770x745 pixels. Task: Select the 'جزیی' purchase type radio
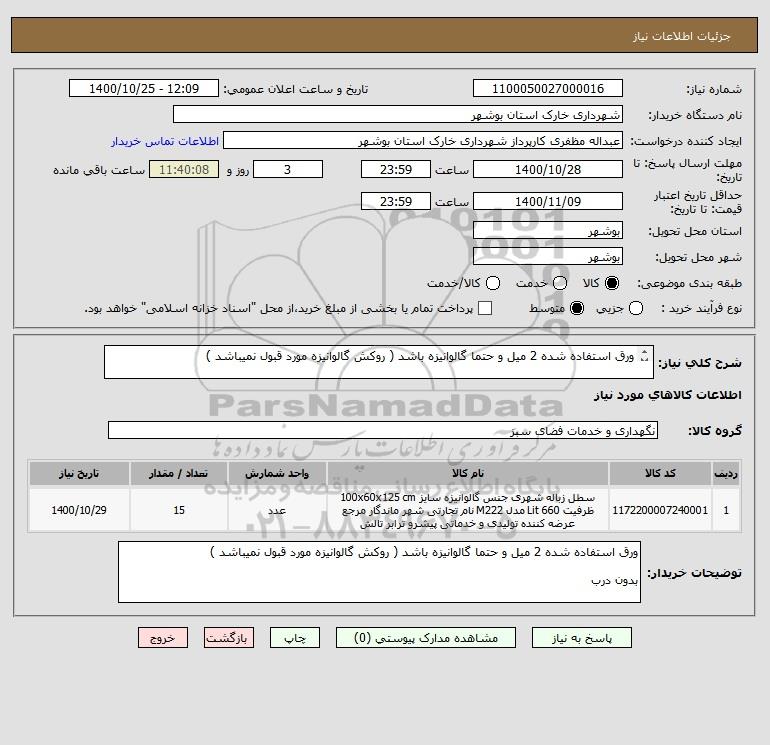click(x=636, y=308)
